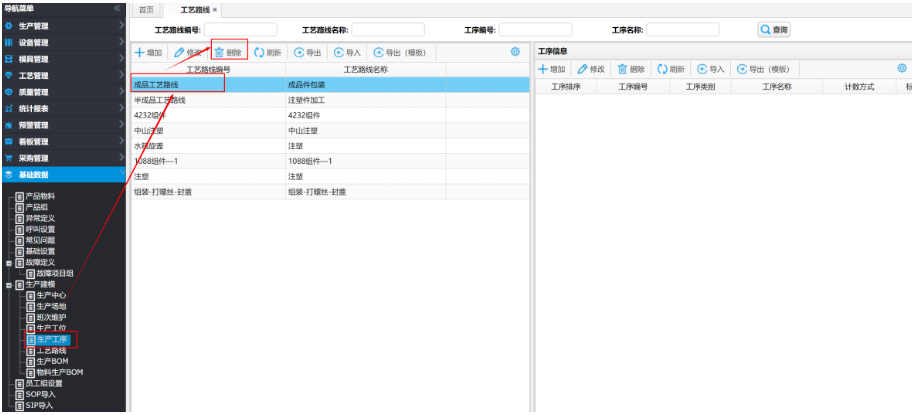
Task: Focus the 工艺路线编号 search field
Action: click(240, 30)
